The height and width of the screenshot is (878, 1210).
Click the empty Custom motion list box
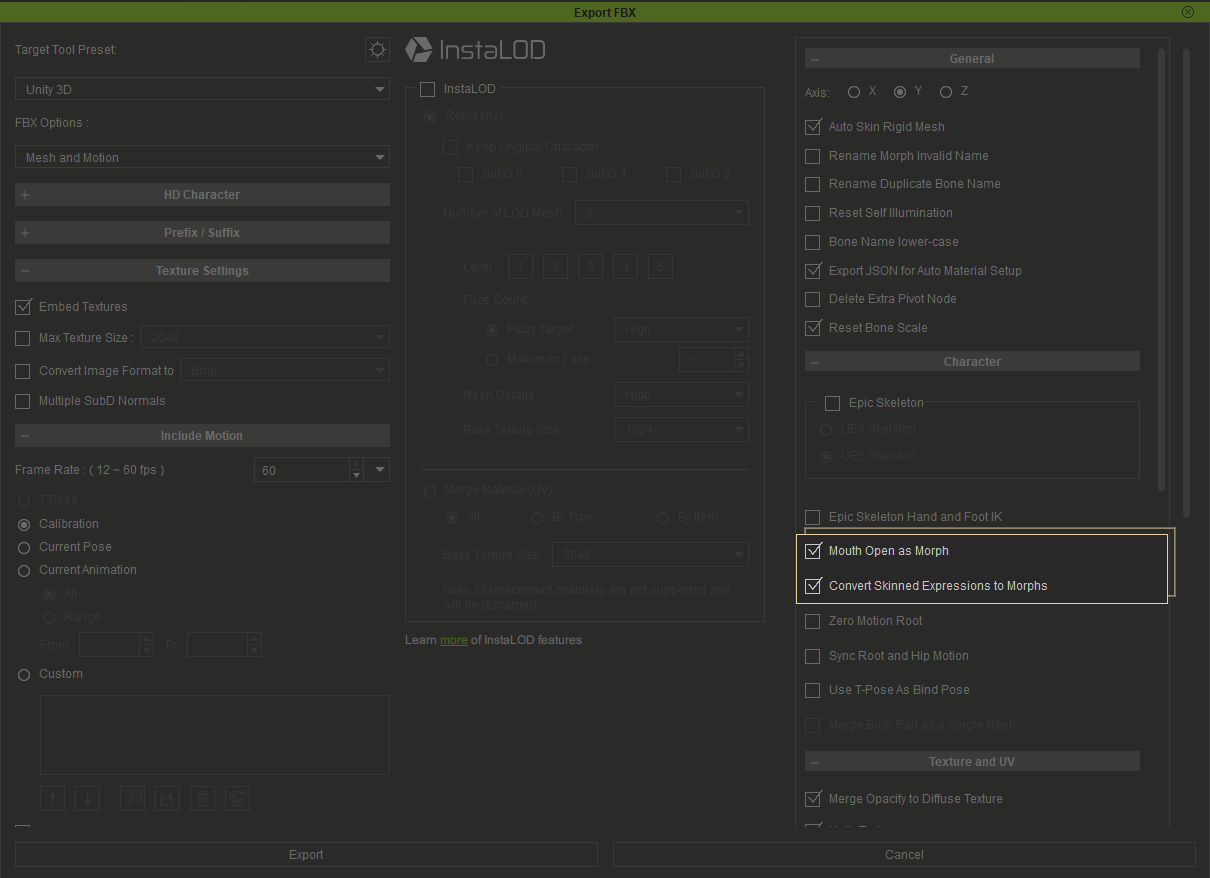[x=215, y=735]
